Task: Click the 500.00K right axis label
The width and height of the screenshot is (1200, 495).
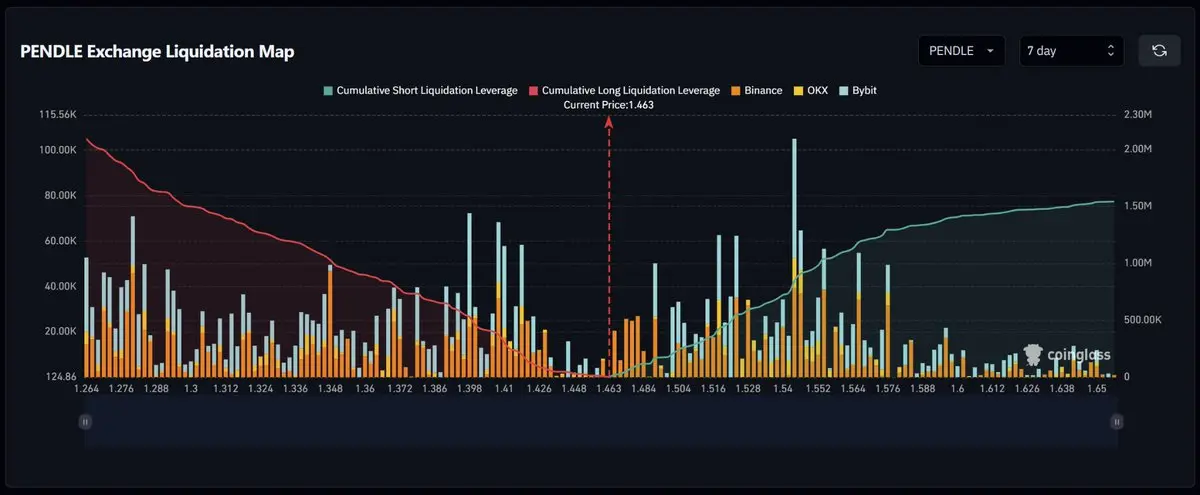Action: (1142, 320)
